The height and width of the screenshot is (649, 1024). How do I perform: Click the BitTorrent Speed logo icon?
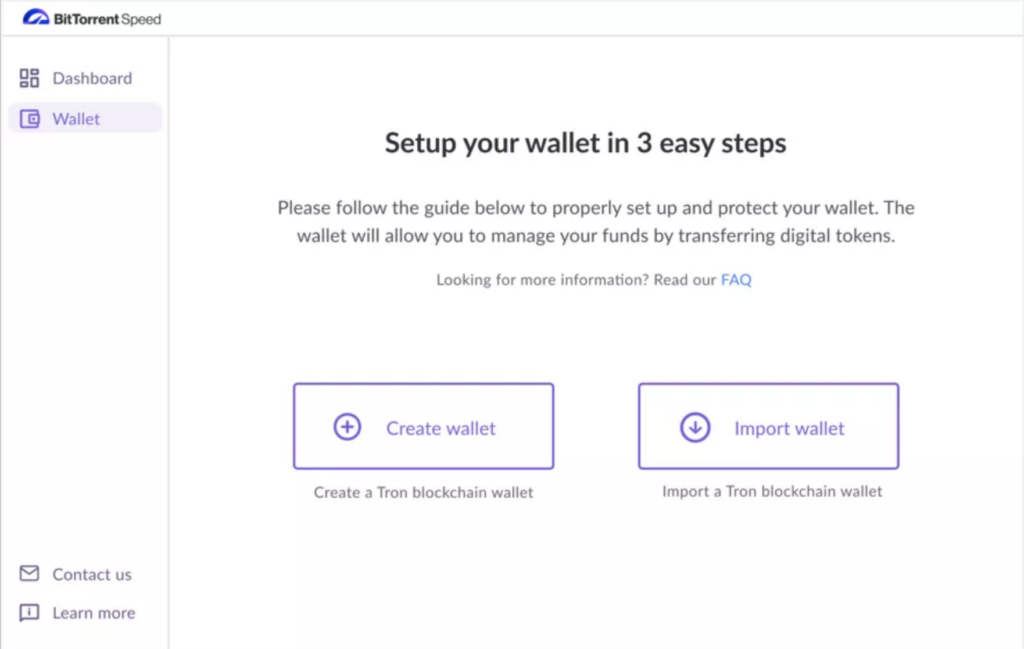(x=36, y=18)
